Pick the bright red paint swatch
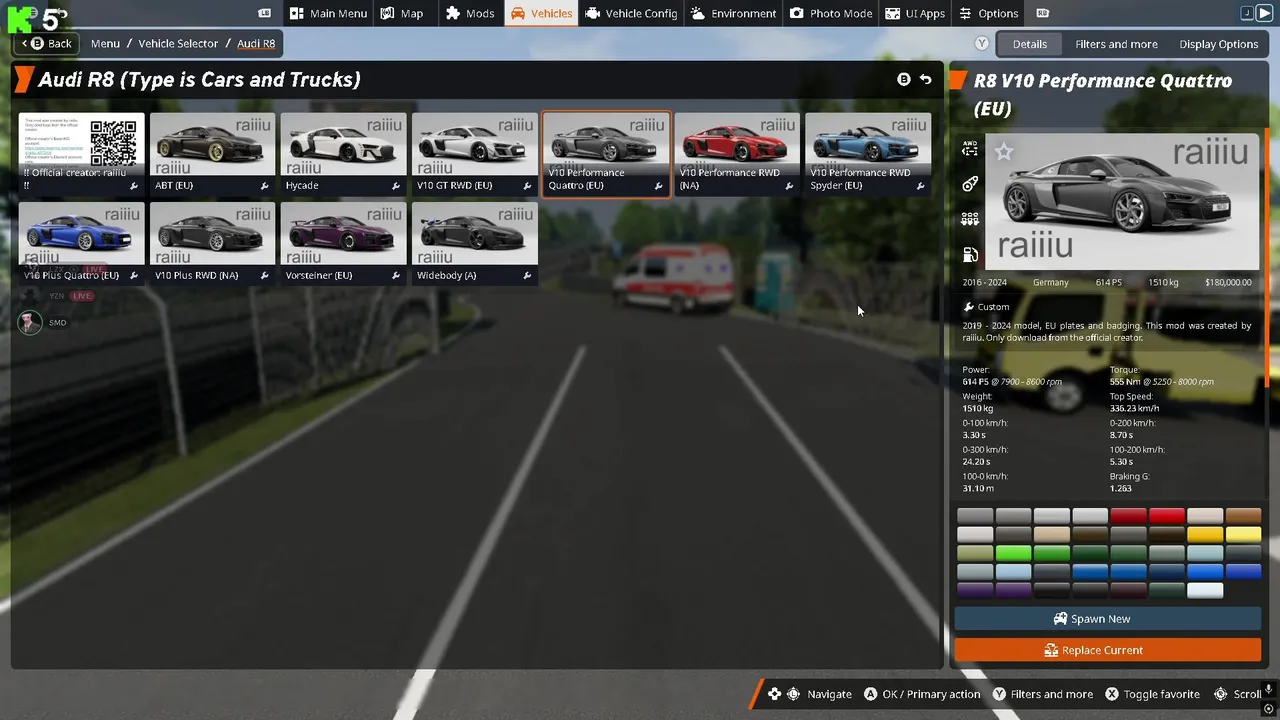 tap(1166, 516)
